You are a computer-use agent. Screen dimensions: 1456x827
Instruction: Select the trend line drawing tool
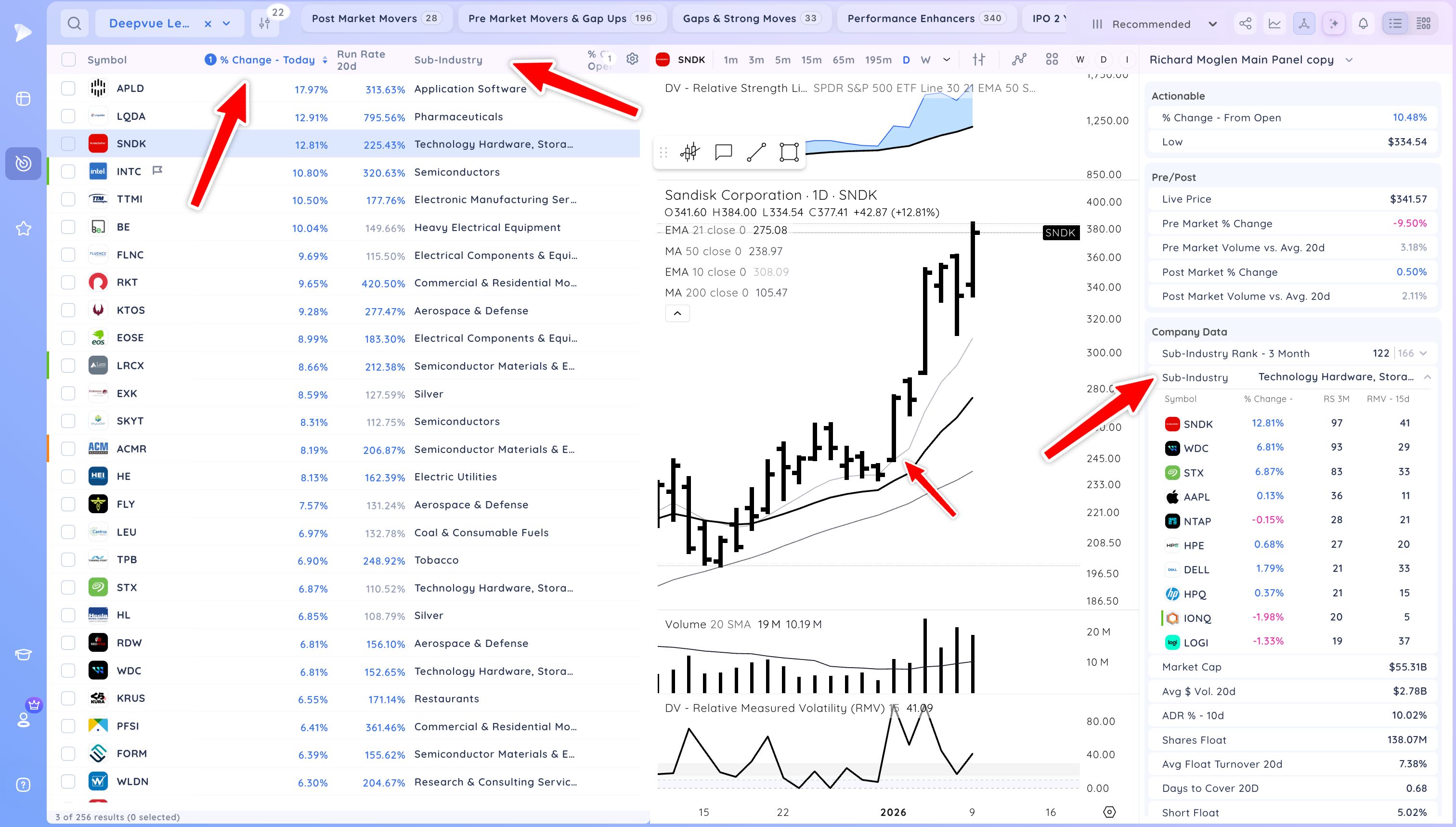756,152
